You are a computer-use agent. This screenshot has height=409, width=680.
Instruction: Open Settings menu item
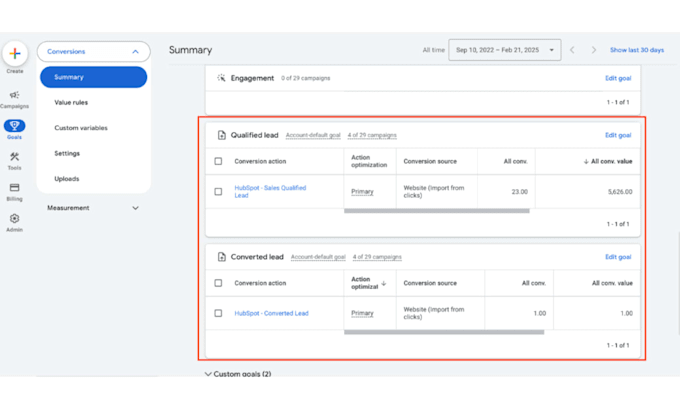pyautogui.click(x=67, y=153)
